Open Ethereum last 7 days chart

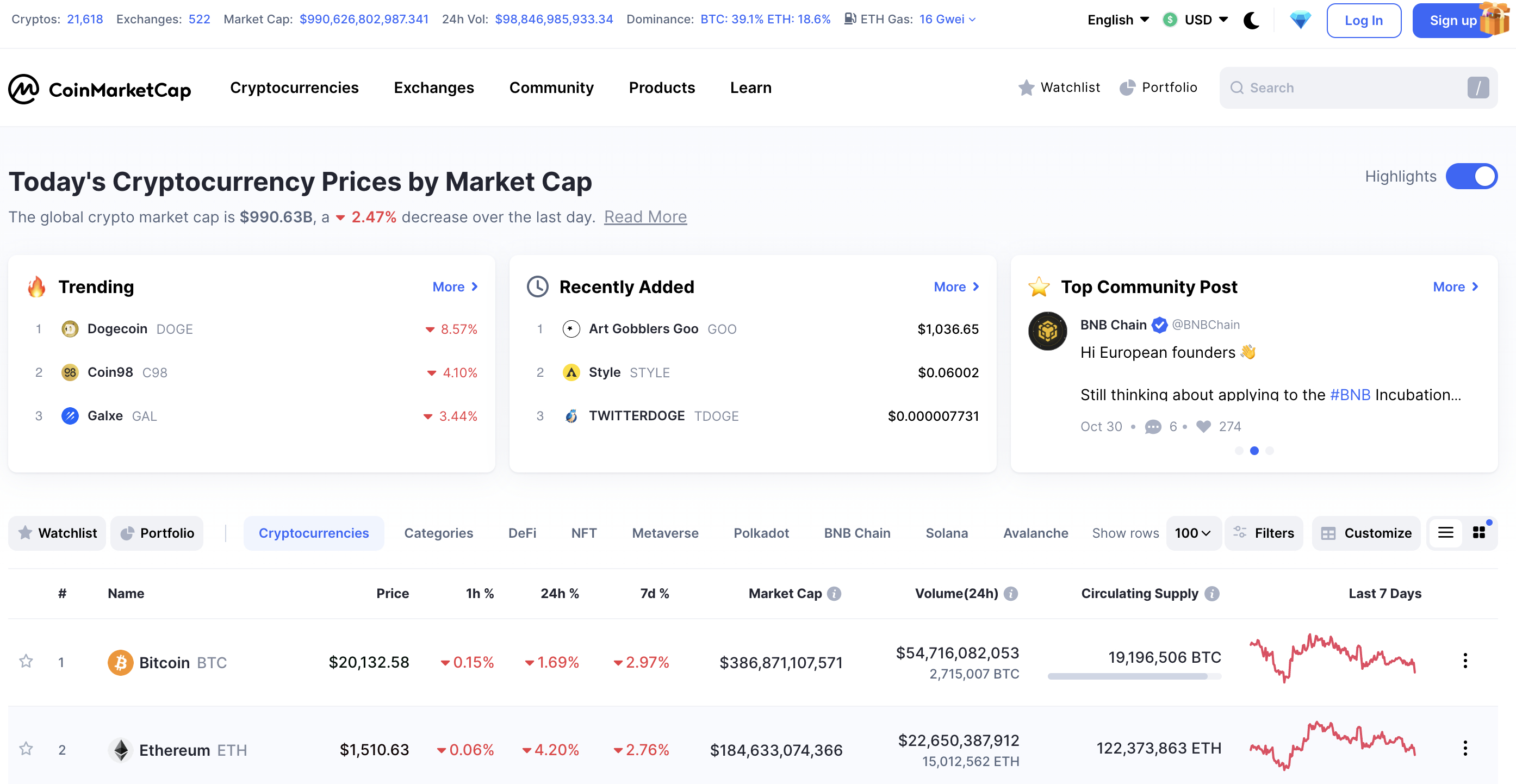click(x=1332, y=746)
